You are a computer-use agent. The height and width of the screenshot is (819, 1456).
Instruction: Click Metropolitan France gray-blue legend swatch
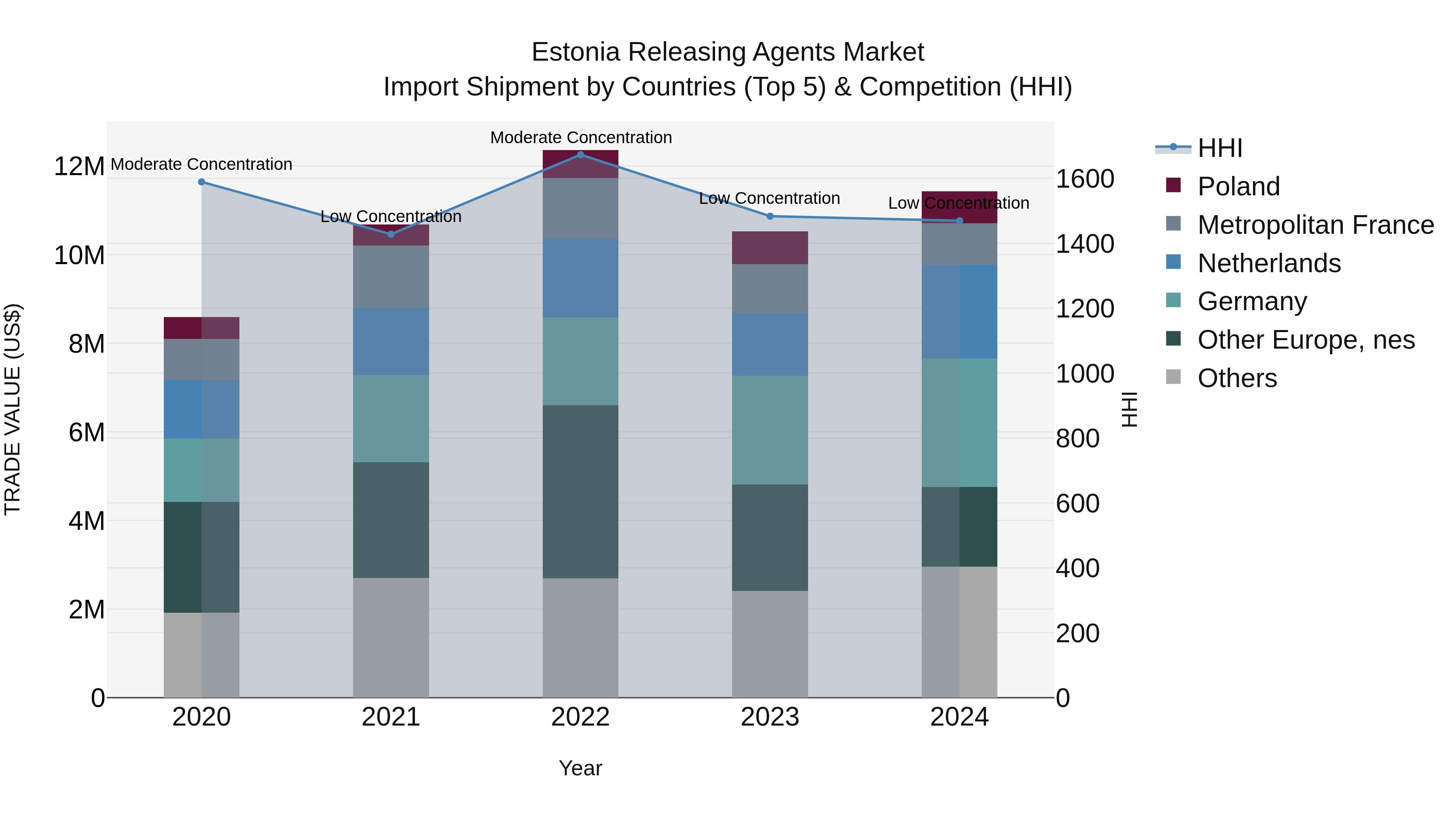pyautogui.click(x=1173, y=223)
